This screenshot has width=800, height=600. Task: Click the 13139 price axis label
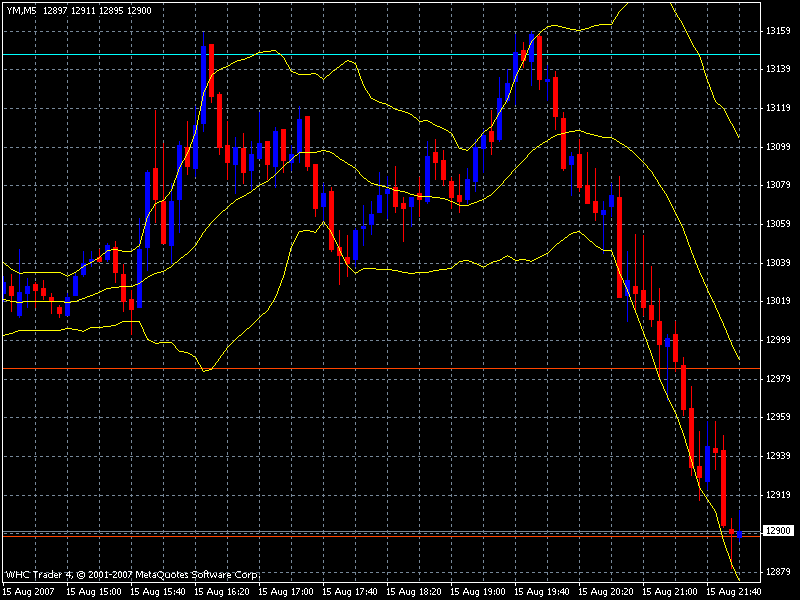tap(778, 69)
